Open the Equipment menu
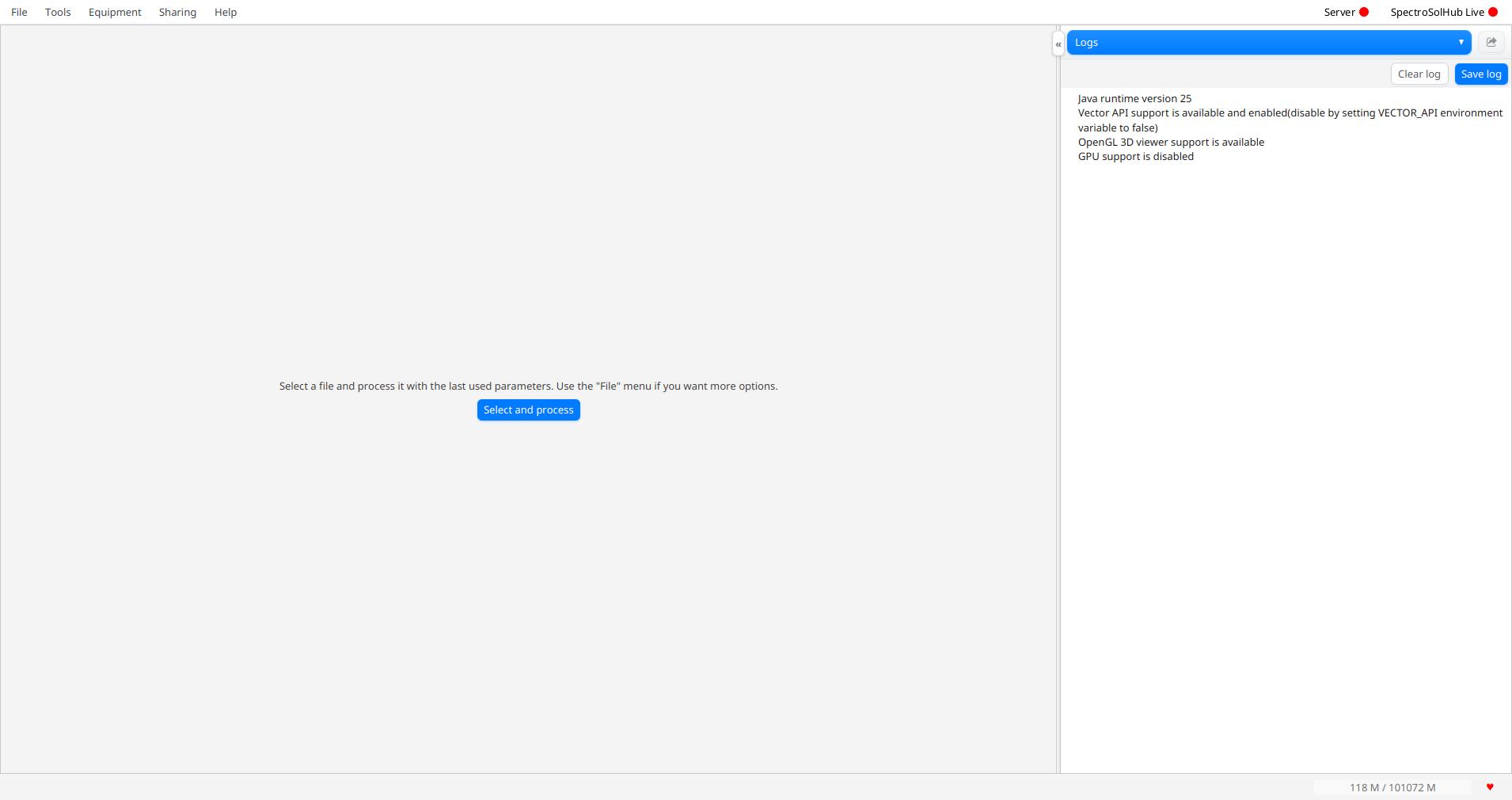This screenshot has height=800, width=1512. point(115,12)
